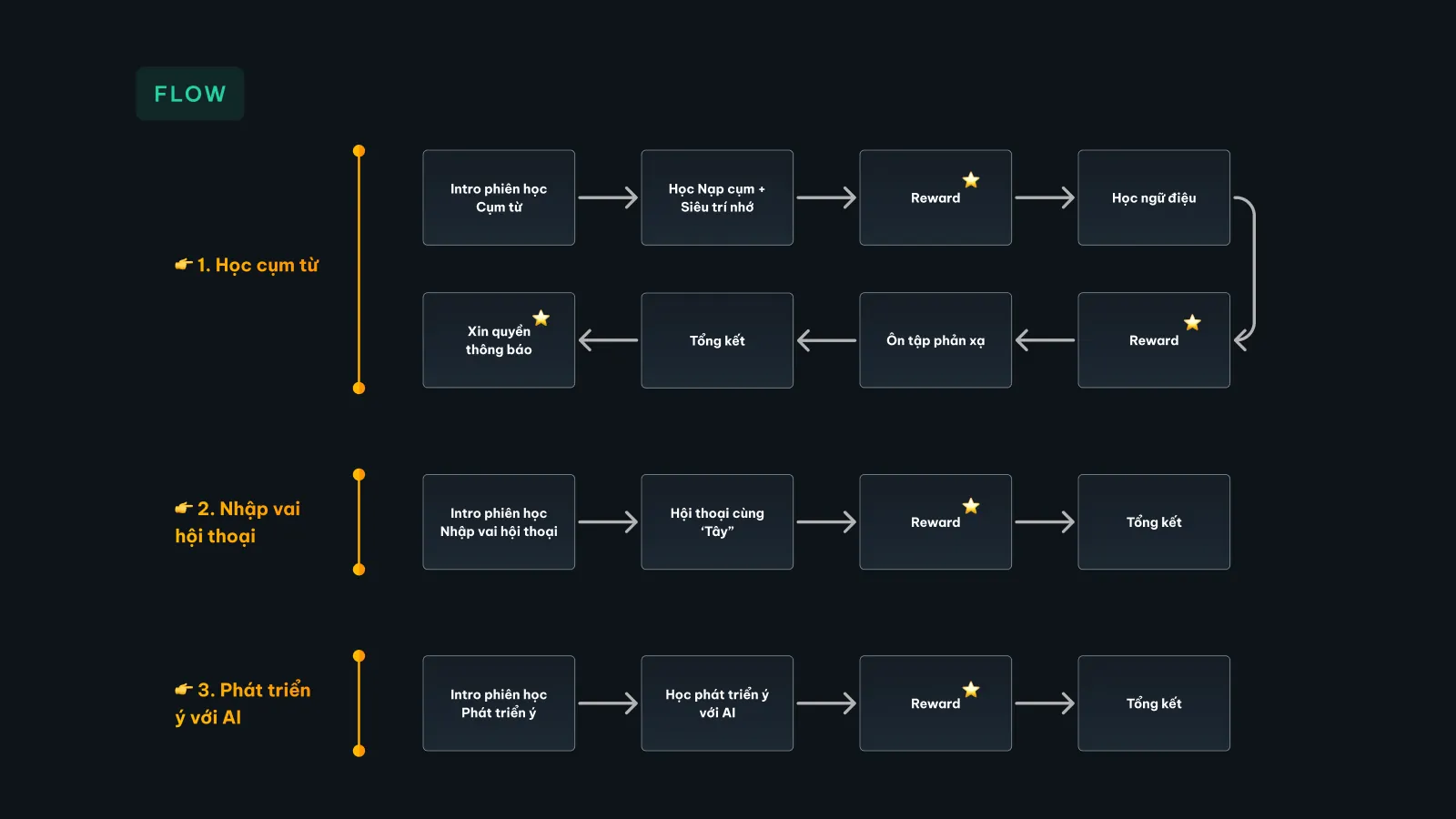Open the 'Hội thoại cùng Tây' step

717,522
